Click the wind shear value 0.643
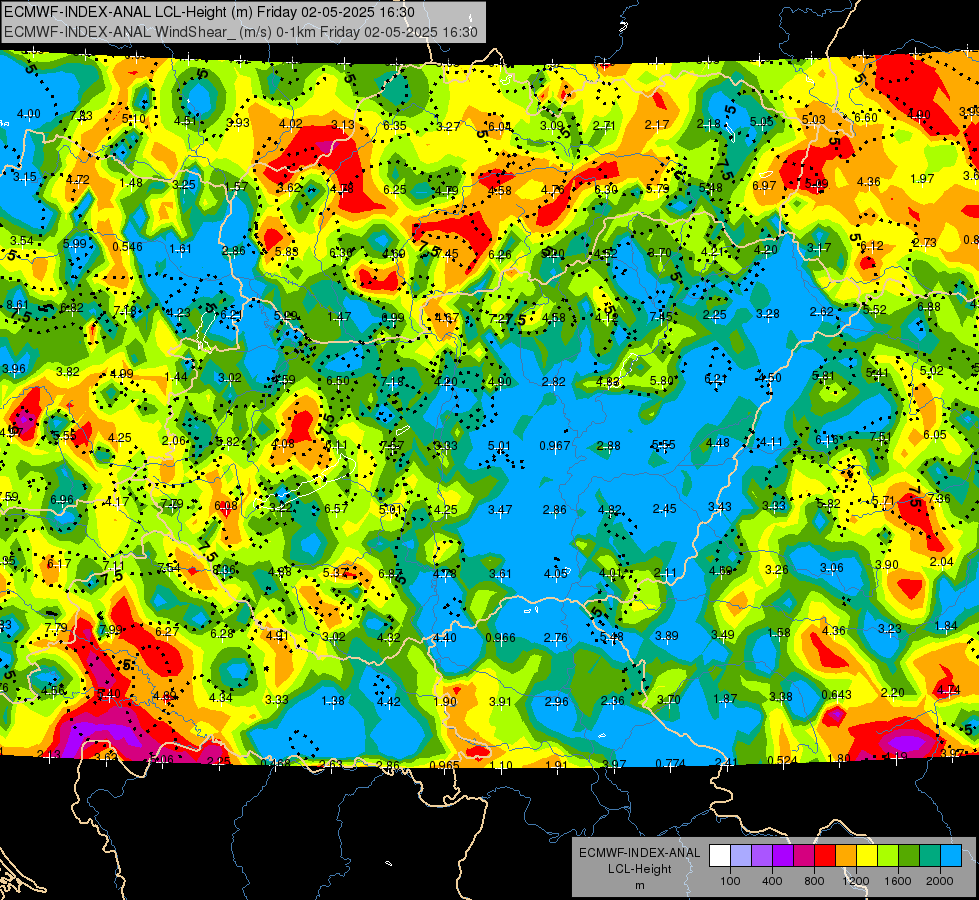 click(x=837, y=695)
